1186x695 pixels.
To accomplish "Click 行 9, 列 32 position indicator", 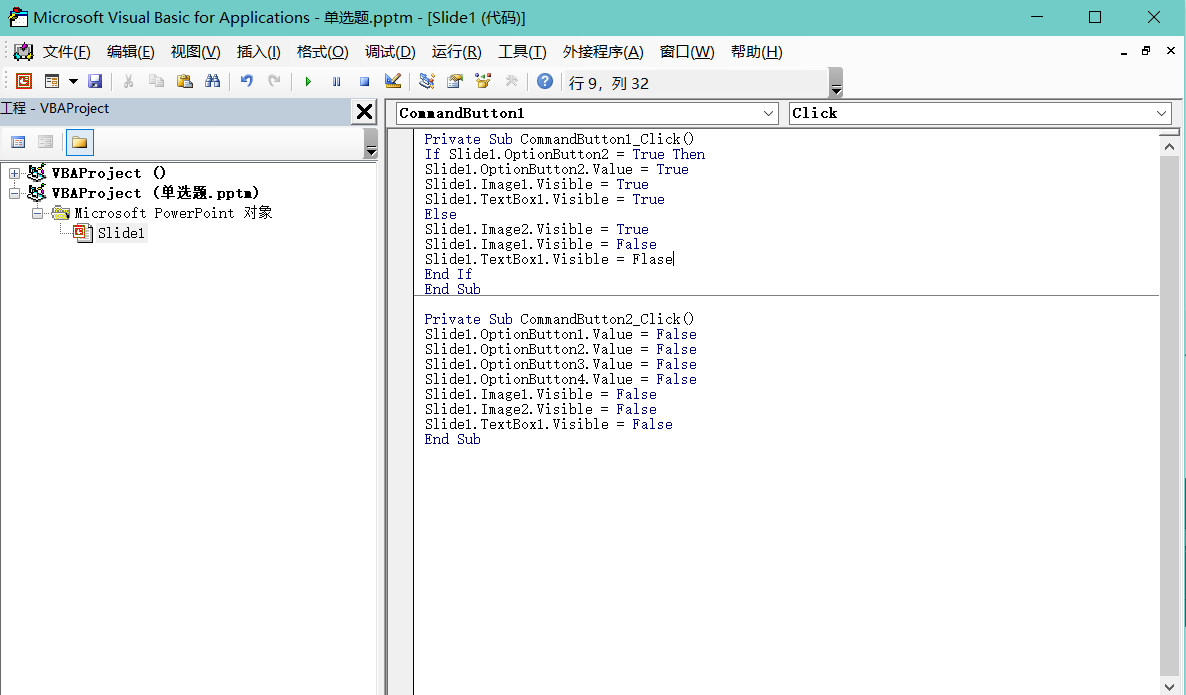I will pos(609,83).
